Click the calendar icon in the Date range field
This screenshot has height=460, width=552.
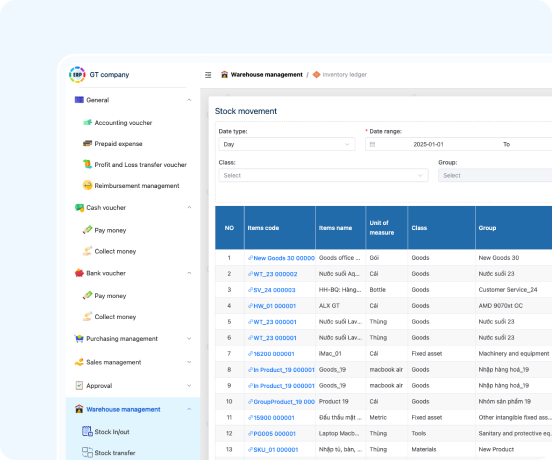point(372,145)
